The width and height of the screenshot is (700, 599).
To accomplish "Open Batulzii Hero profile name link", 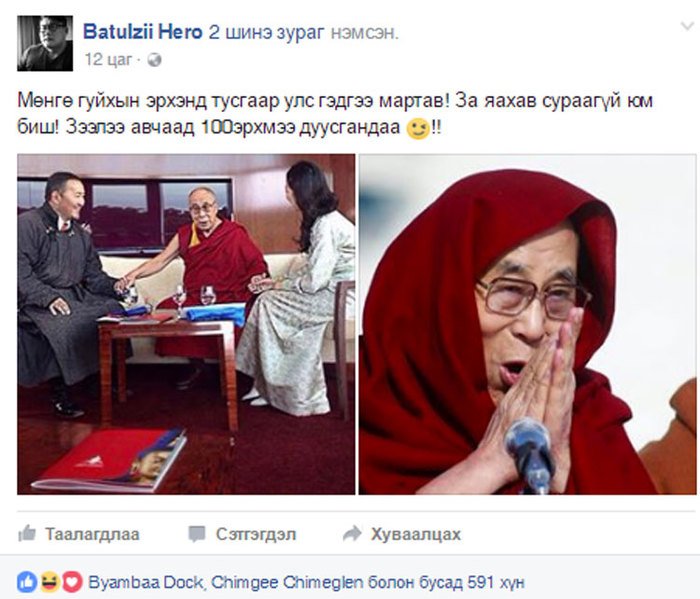I will point(142,32).
